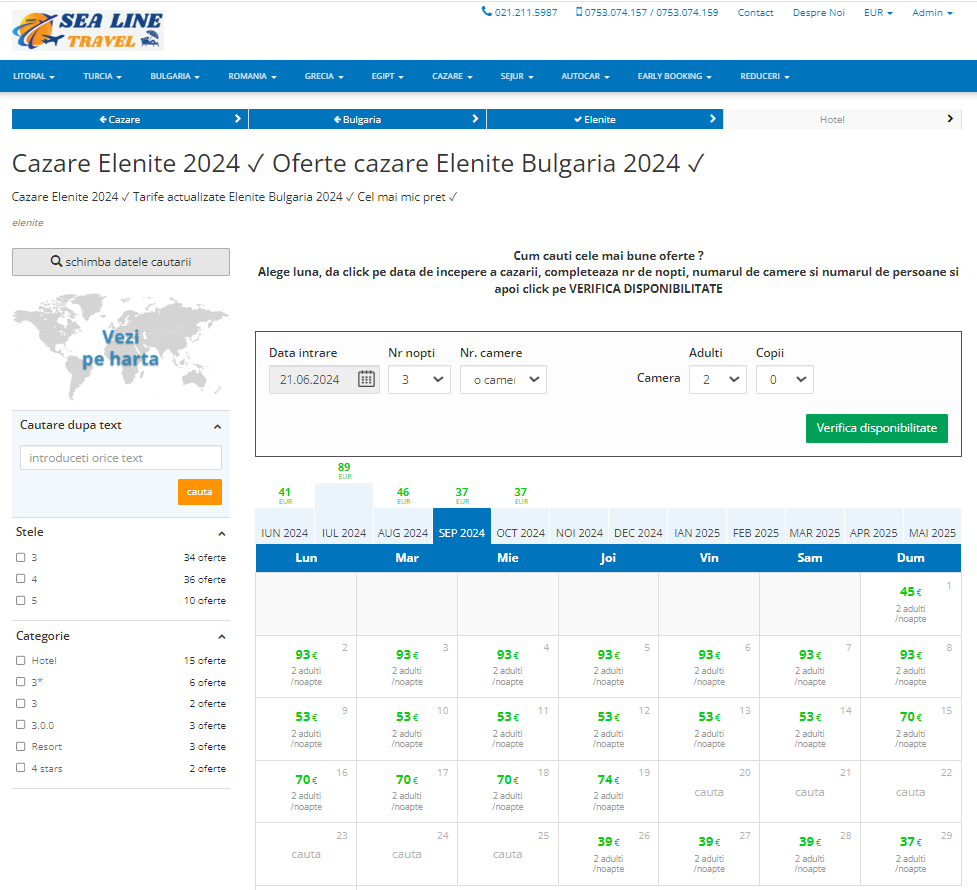
Task: Open the Copii dropdown
Action: [785, 380]
